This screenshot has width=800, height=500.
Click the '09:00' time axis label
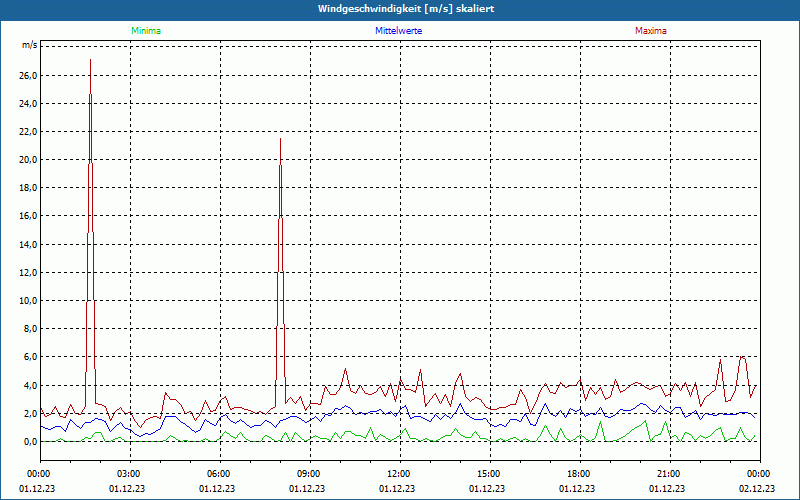click(310, 474)
